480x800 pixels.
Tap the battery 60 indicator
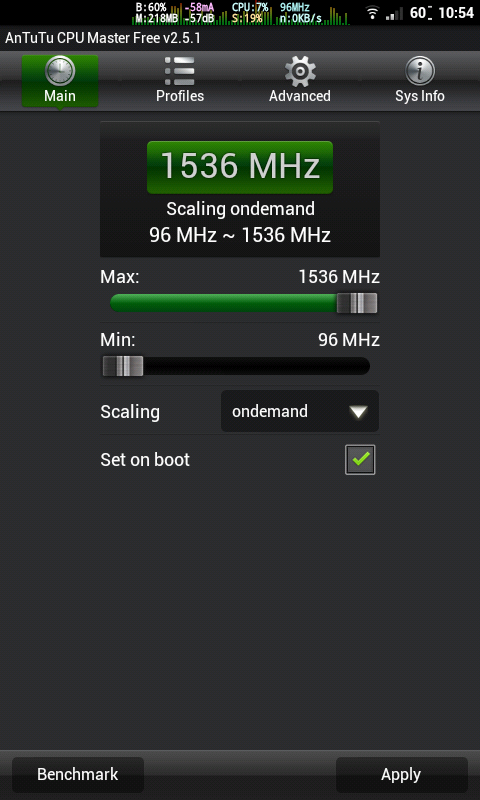421,13
